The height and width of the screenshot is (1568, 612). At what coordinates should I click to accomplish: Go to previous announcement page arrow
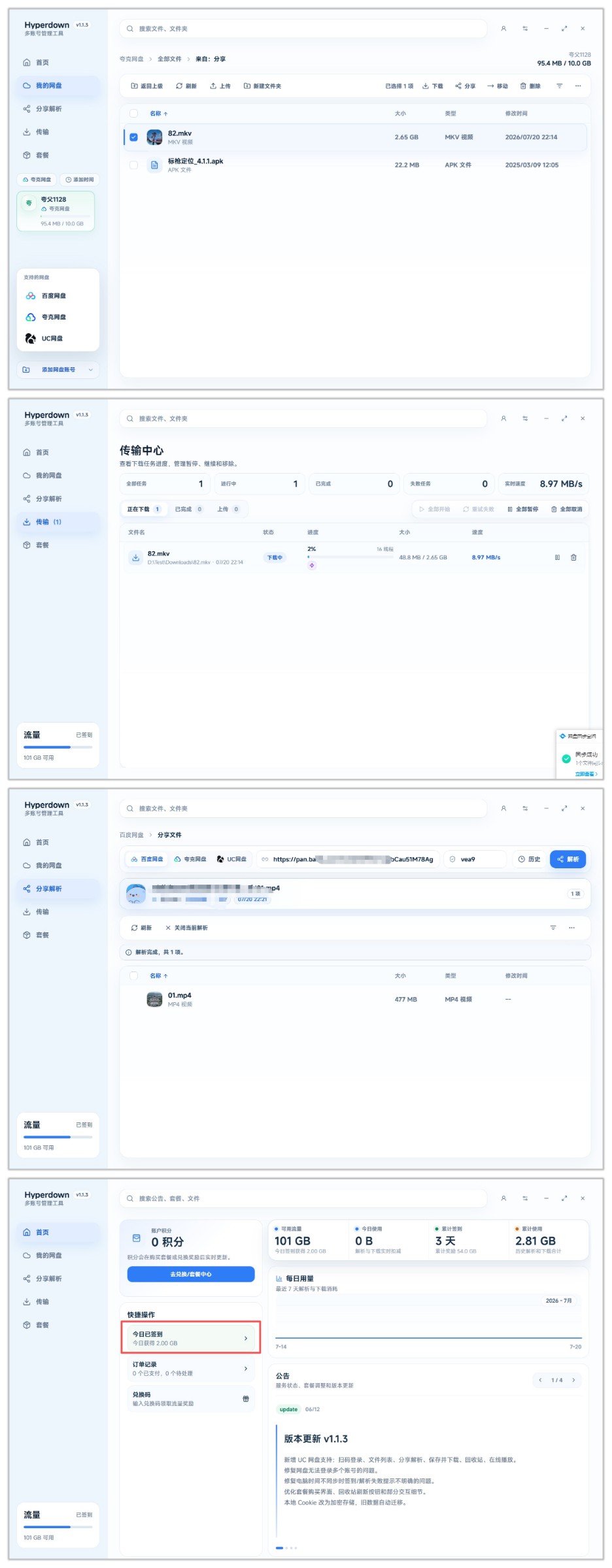540,1380
